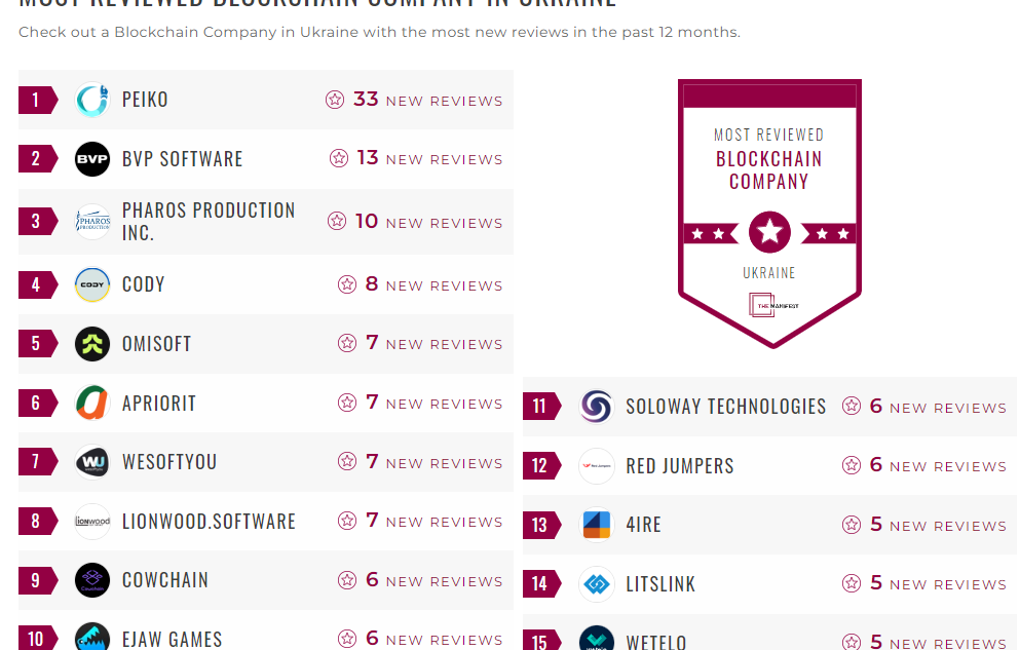Open the Cowchain company name
This screenshot has width=1020, height=650.
[165, 580]
